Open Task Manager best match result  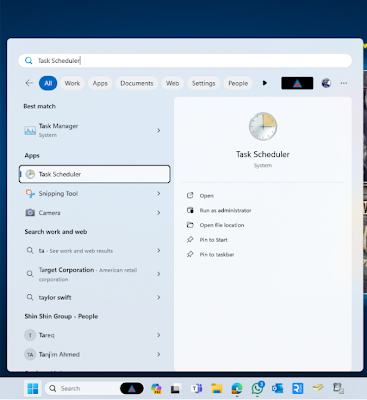click(95, 130)
